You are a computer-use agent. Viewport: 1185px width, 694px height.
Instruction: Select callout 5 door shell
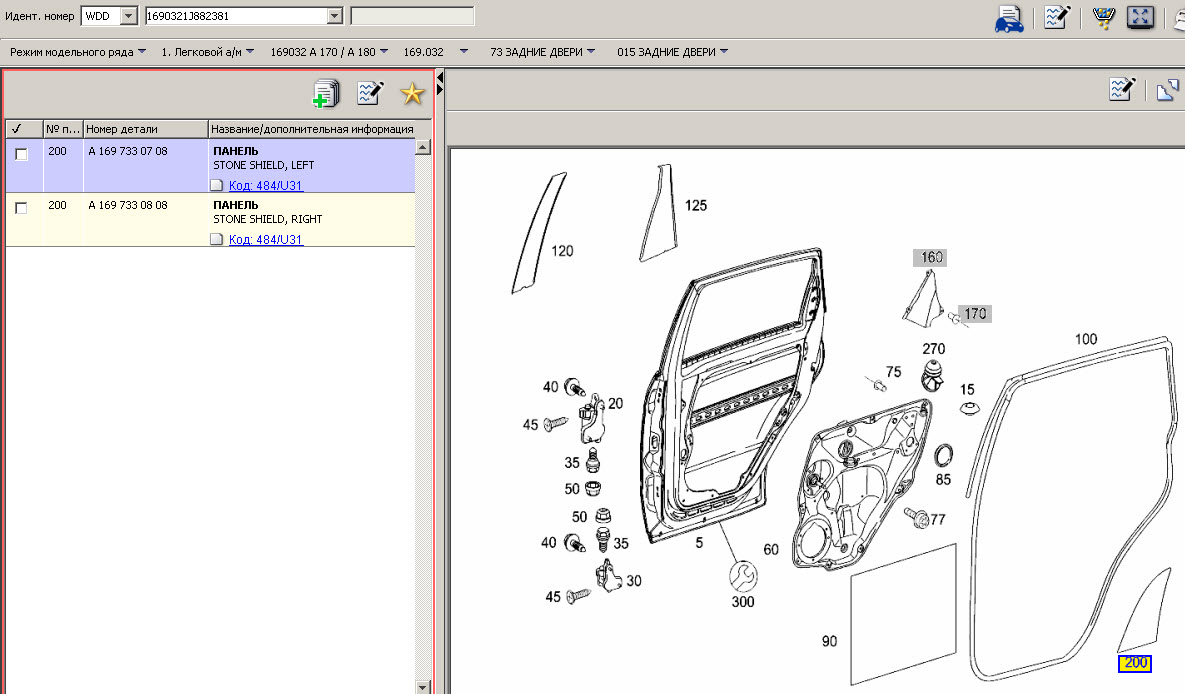(x=699, y=543)
